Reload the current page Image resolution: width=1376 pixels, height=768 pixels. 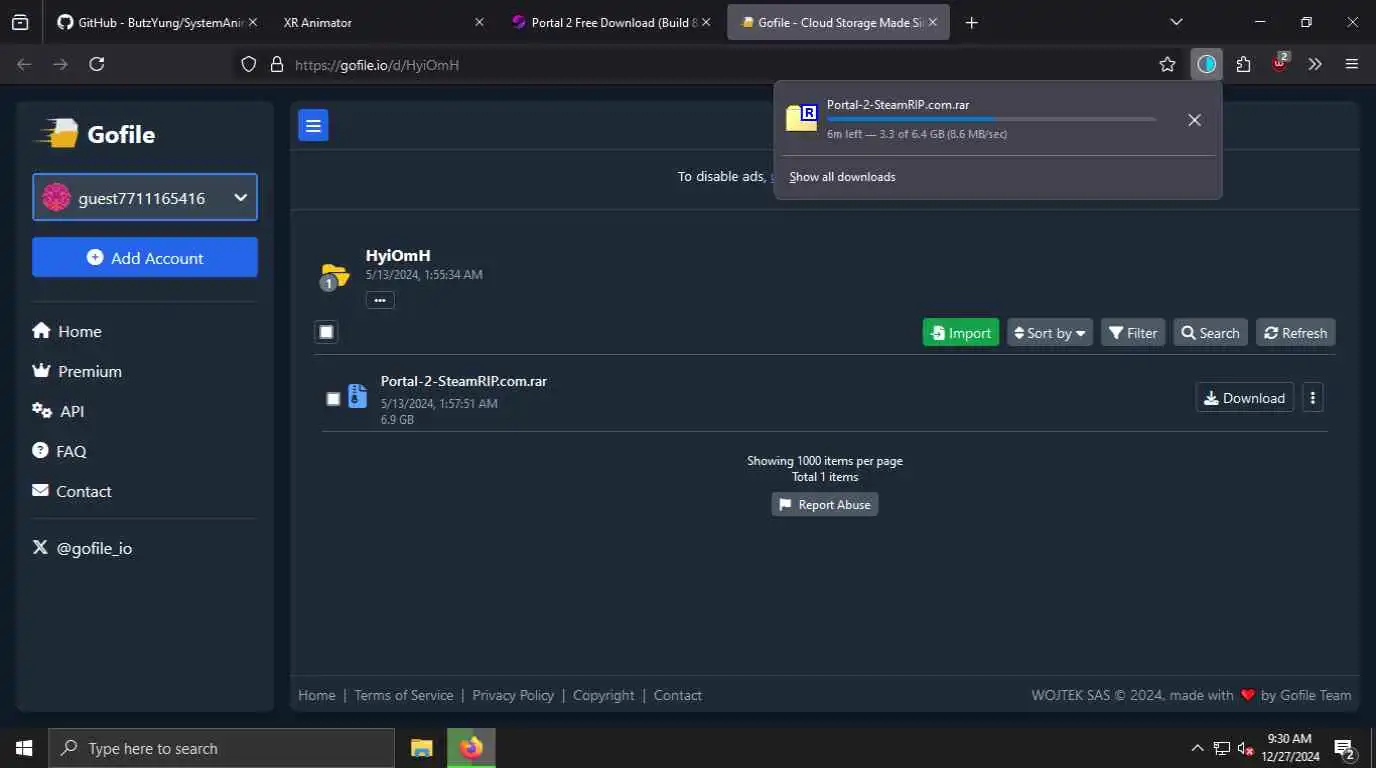[x=96, y=64]
